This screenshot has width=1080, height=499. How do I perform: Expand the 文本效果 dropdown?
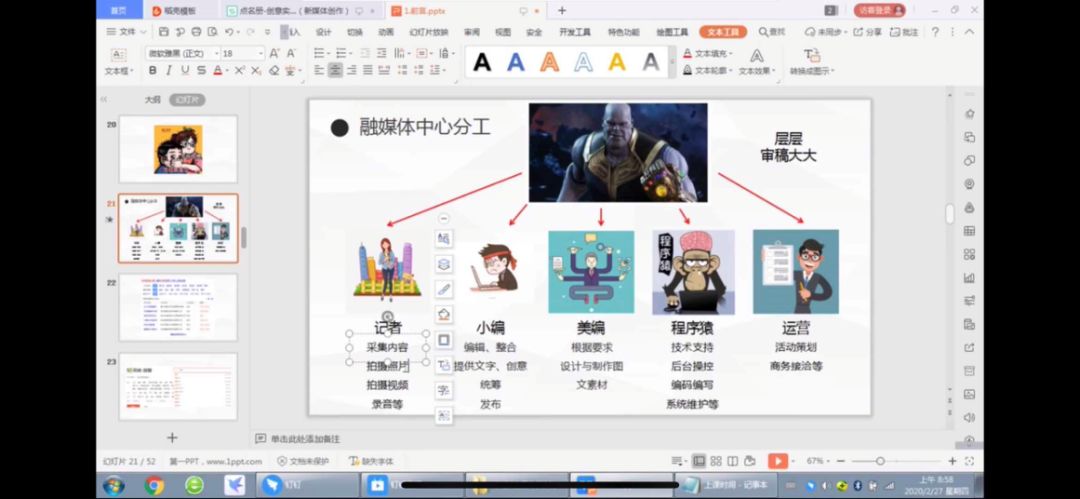click(x=758, y=71)
